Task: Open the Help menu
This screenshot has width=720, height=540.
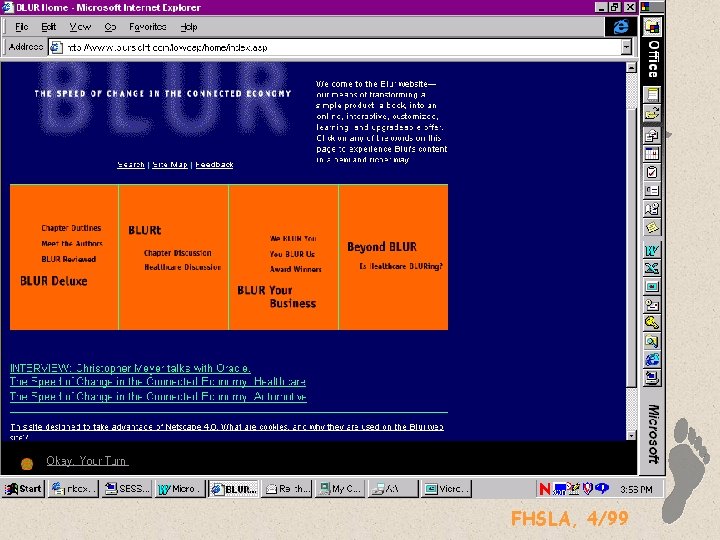Action: [x=189, y=27]
